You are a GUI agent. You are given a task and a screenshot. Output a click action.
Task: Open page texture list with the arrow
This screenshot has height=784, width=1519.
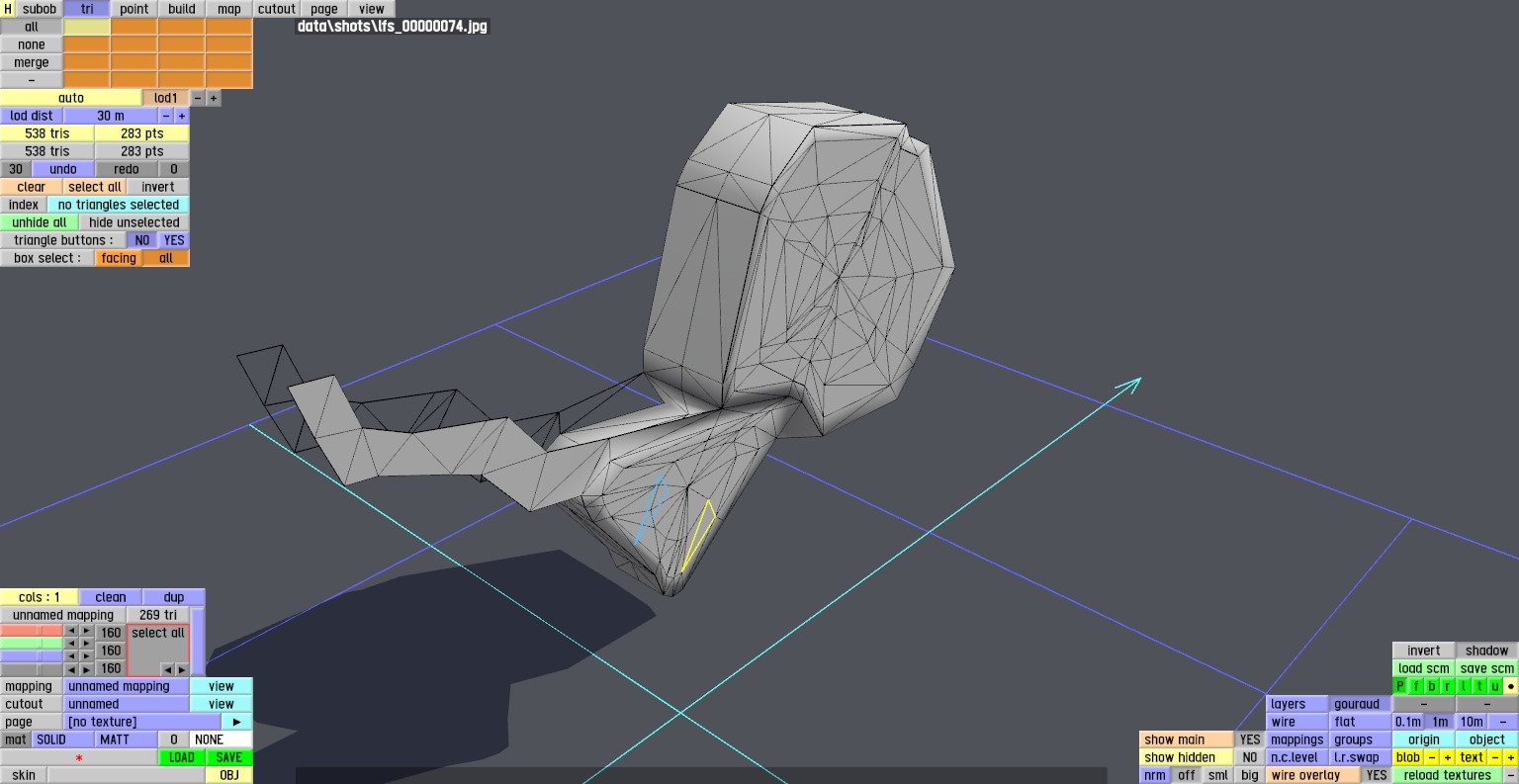click(x=237, y=722)
